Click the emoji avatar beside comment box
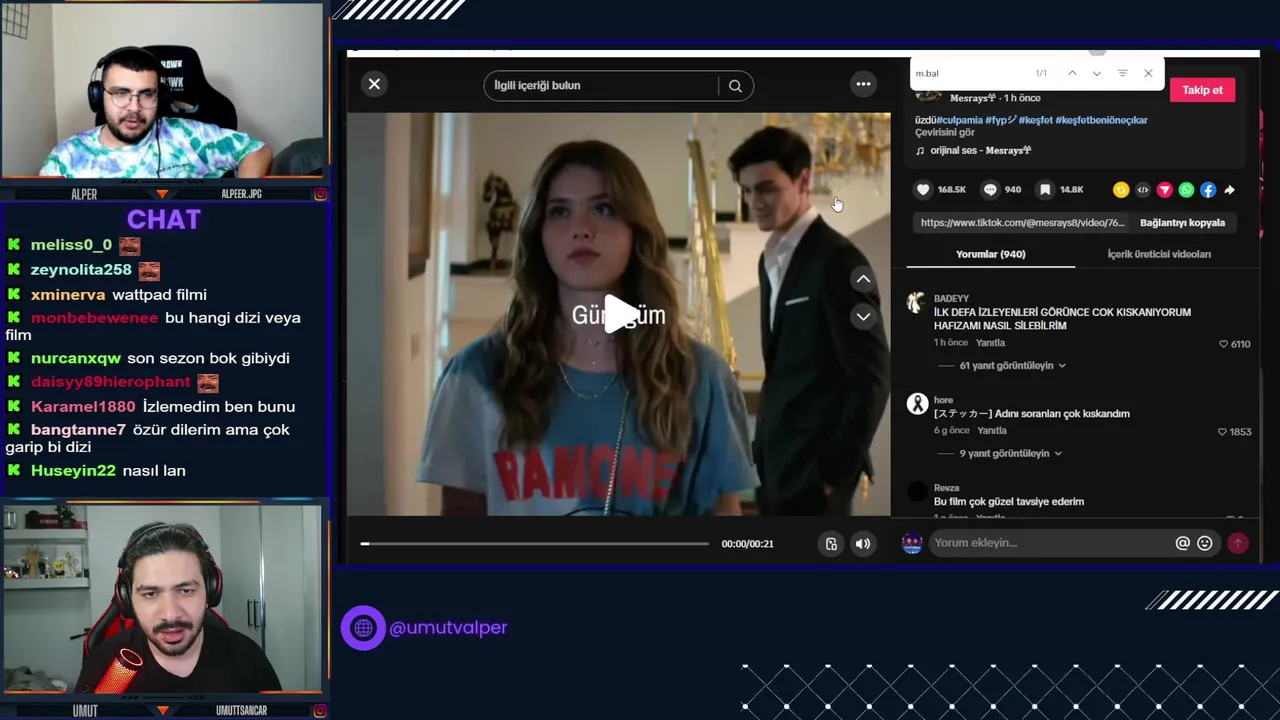 [x=912, y=543]
